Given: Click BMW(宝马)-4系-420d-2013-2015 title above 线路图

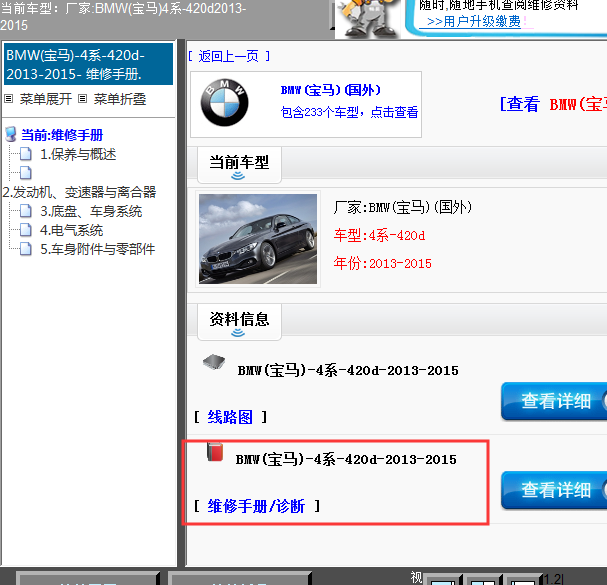Looking at the screenshot, I should click(x=348, y=371).
